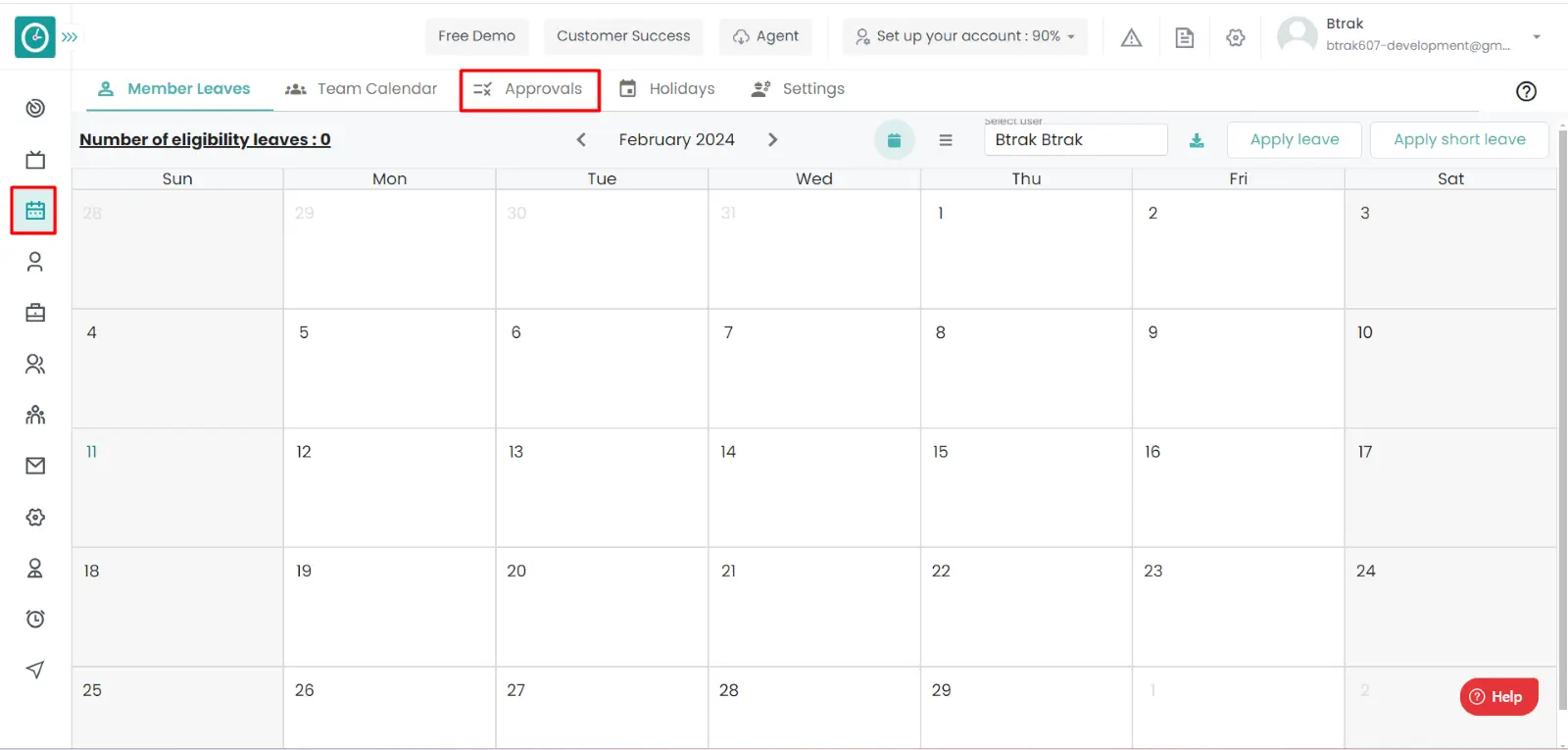Click the Apply short leave button
1568x750 pixels.
coord(1459,139)
